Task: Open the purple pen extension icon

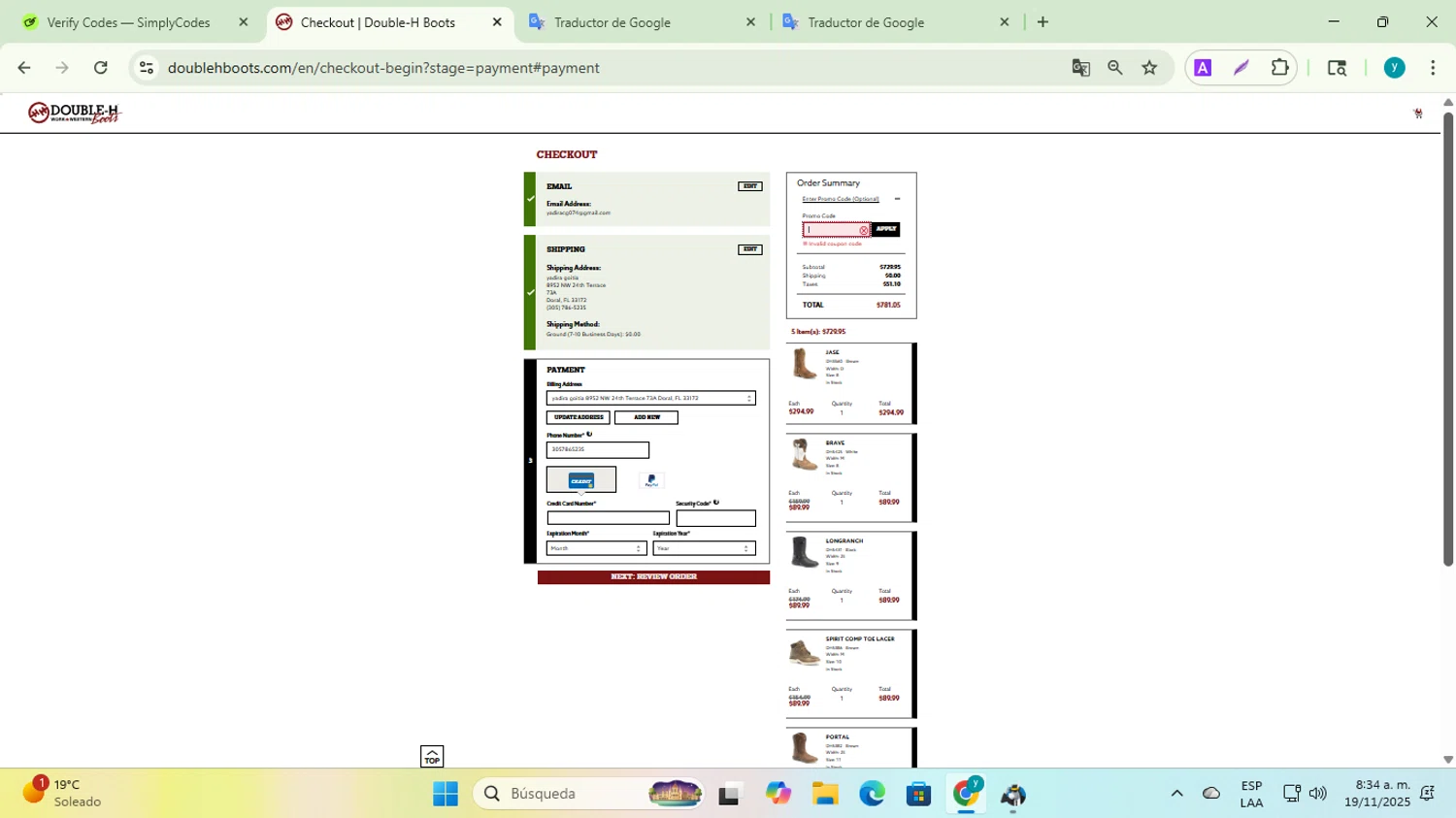Action: tap(1241, 68)
